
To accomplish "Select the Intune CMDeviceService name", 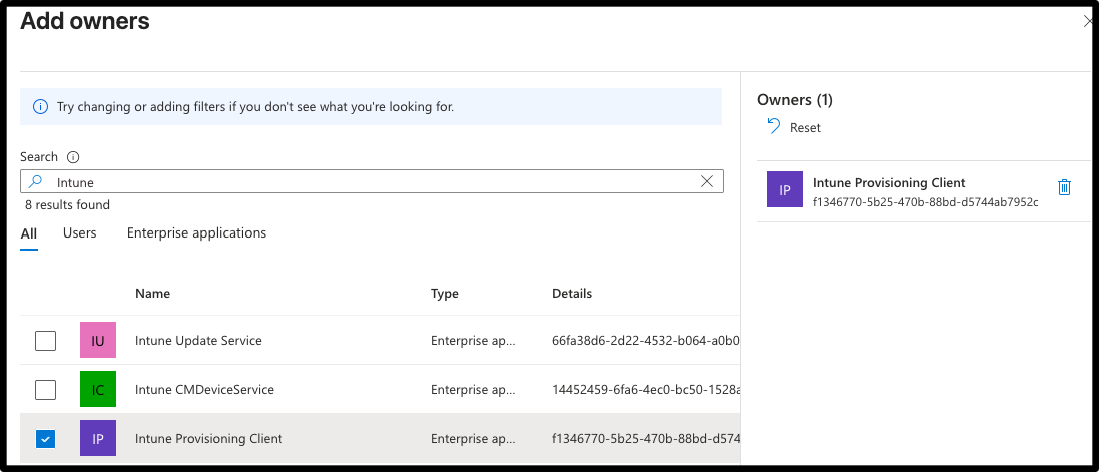I will click(x=205, y=389).
